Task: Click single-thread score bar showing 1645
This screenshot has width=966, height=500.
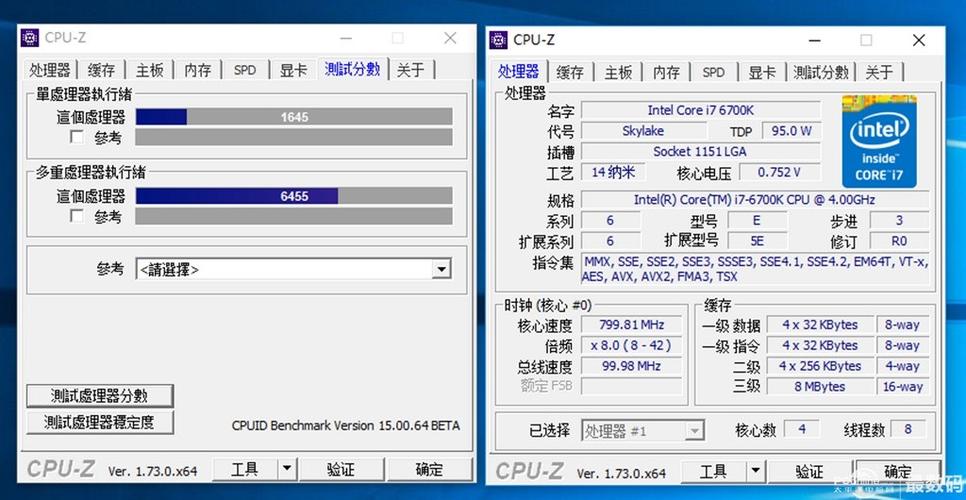Action: click(294, 116)
